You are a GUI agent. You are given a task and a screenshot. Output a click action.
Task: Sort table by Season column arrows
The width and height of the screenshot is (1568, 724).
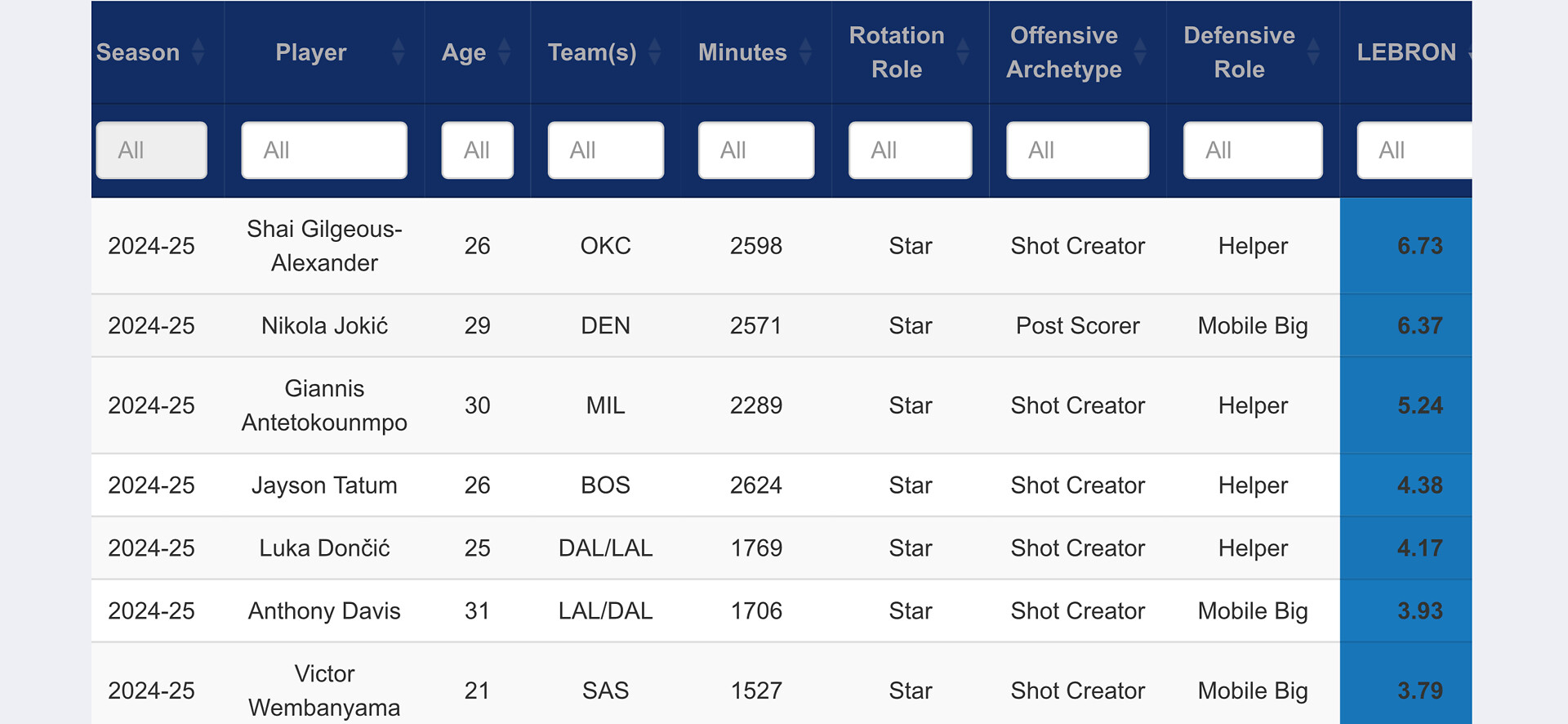coord(198,52)
